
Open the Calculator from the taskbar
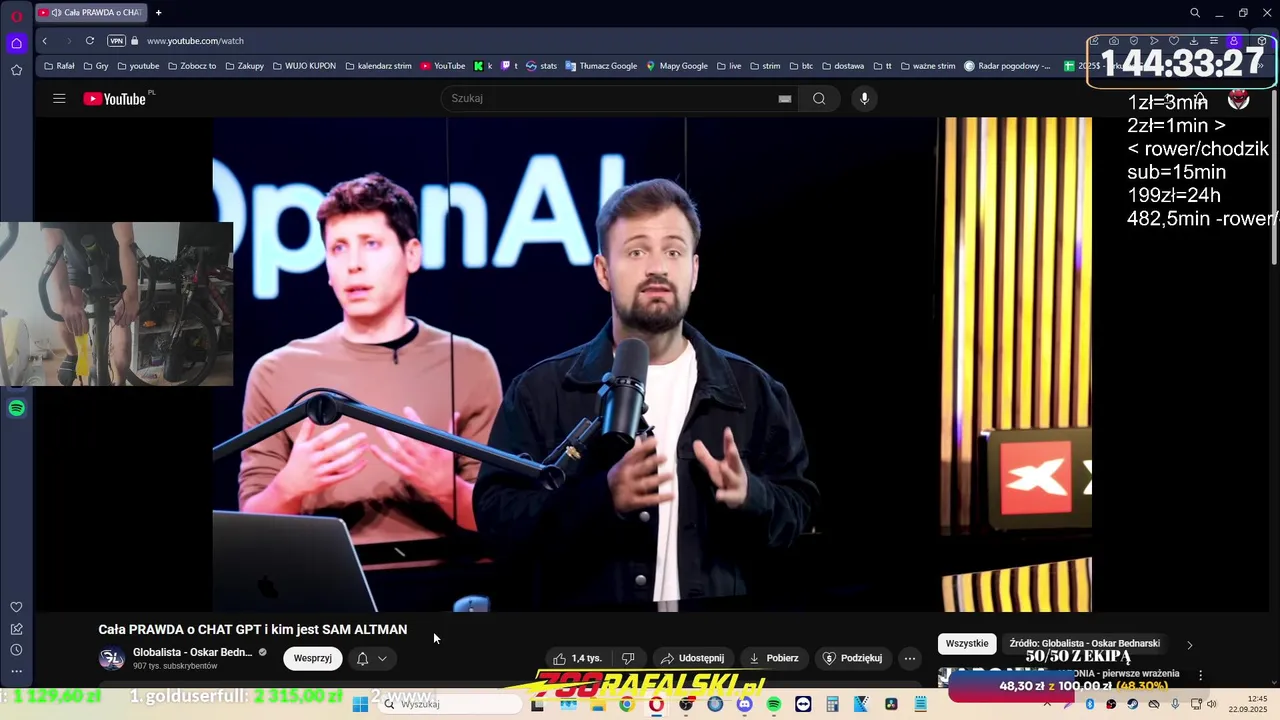(832, 704)
